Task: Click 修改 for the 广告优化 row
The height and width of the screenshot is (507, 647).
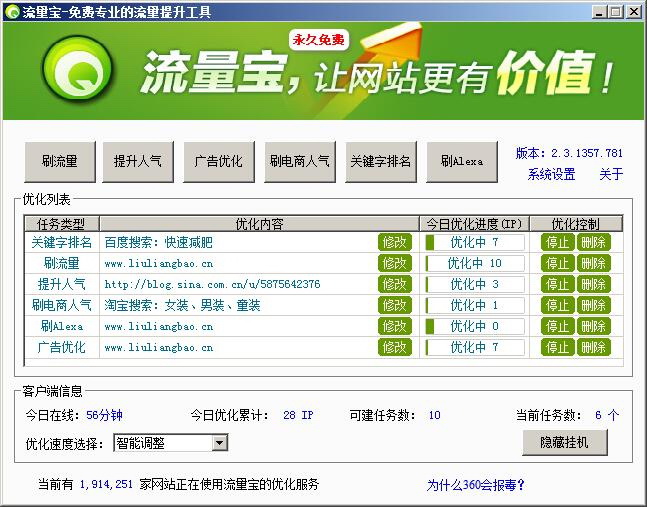Action: pyautogui.click(x=395, y=347)
